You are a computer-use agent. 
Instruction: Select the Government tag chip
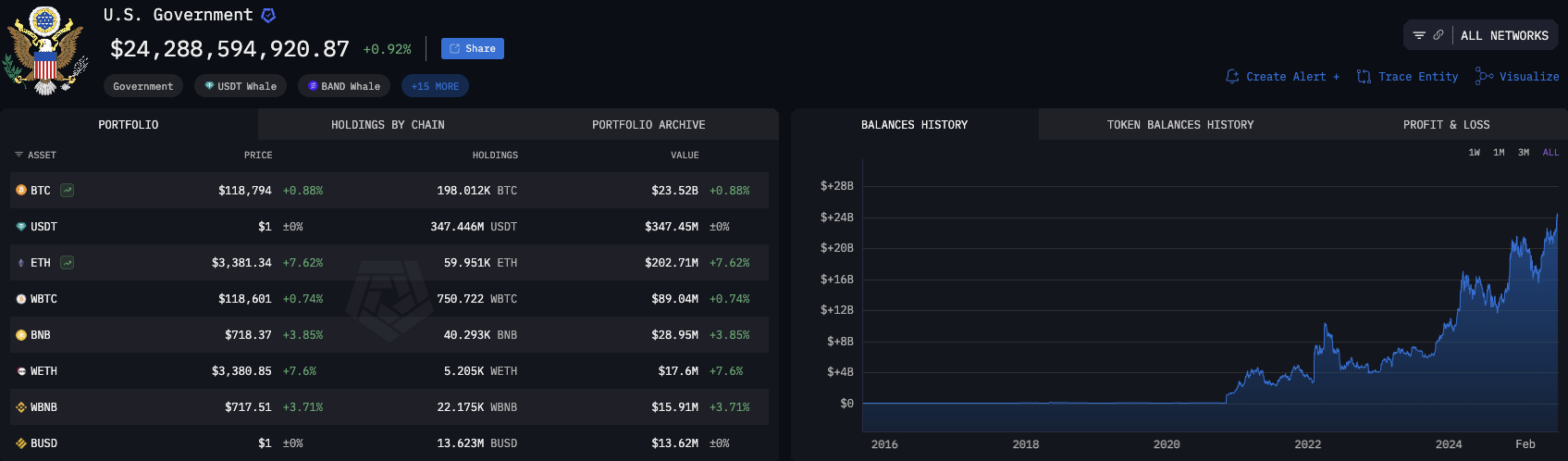pyautogui.click(x=143, y=86)
